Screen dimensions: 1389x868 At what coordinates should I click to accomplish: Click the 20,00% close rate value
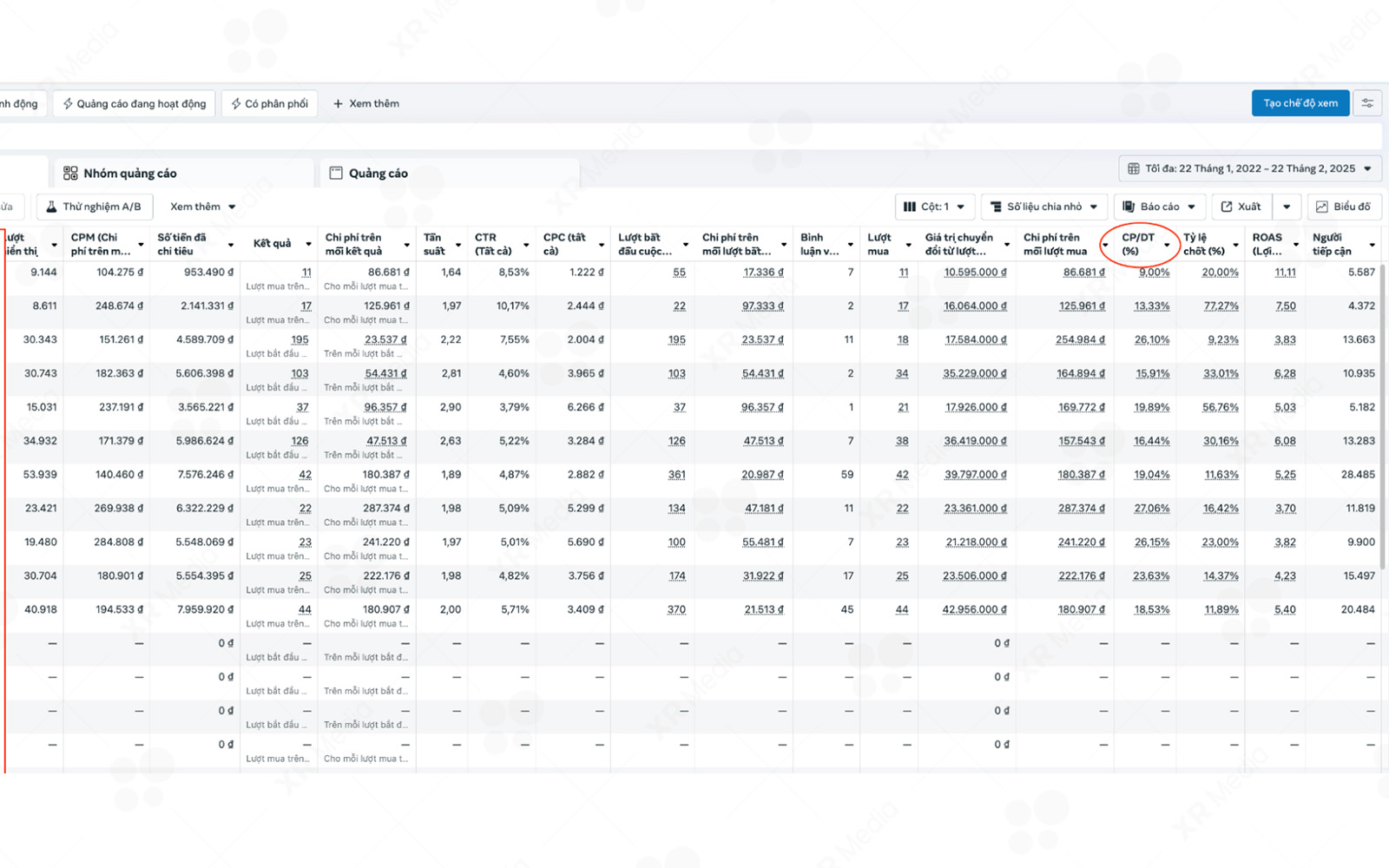pos(1221,273)
